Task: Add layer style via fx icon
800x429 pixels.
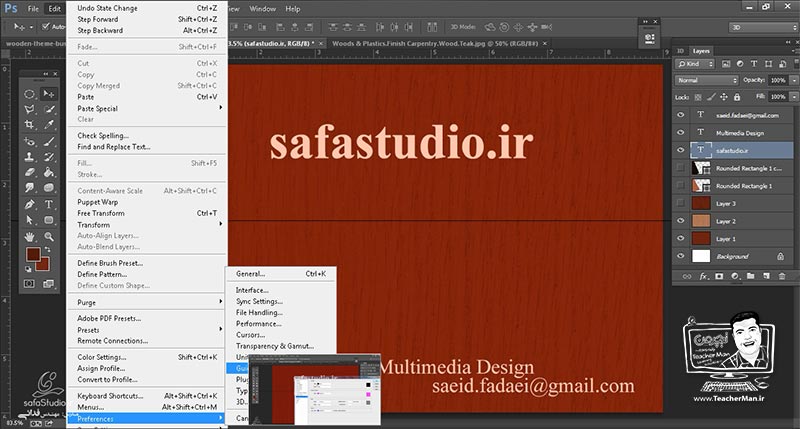Action: tap(704, 276)
